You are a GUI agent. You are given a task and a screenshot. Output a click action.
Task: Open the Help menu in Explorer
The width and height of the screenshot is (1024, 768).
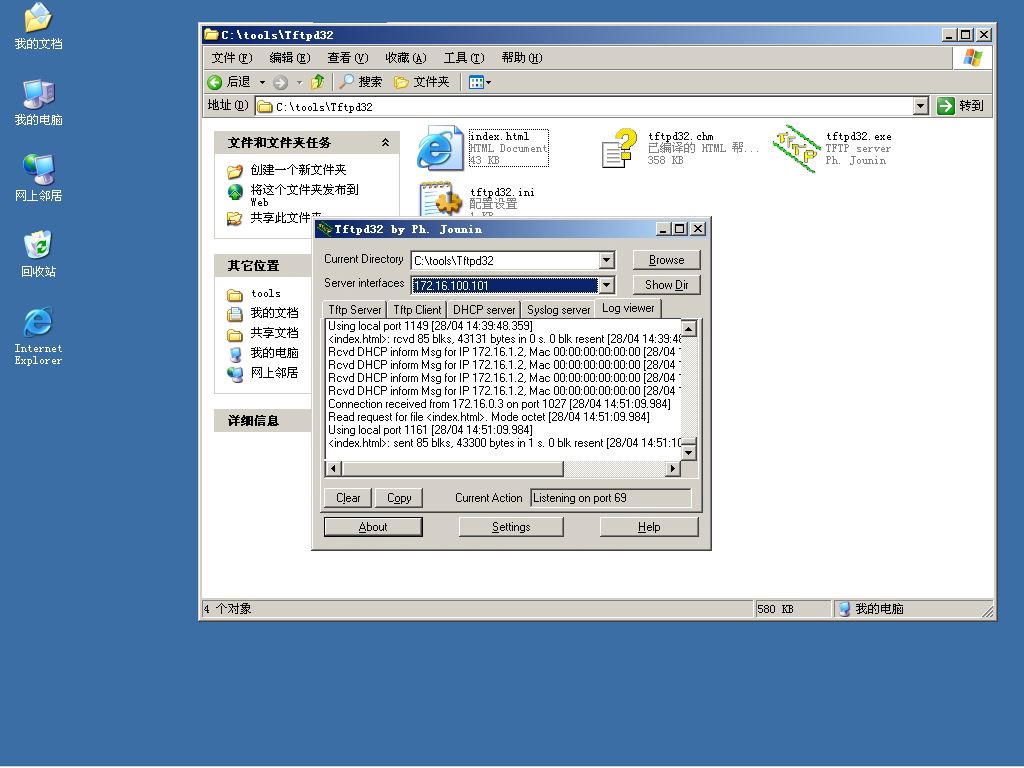point(522,57)
